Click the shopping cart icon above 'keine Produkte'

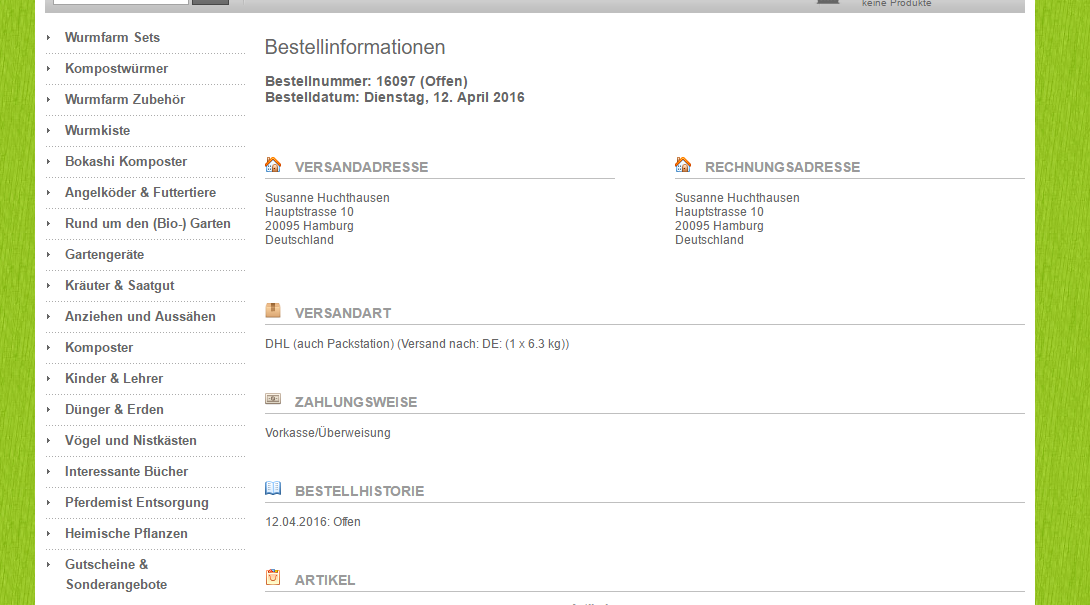coord(828,2)
